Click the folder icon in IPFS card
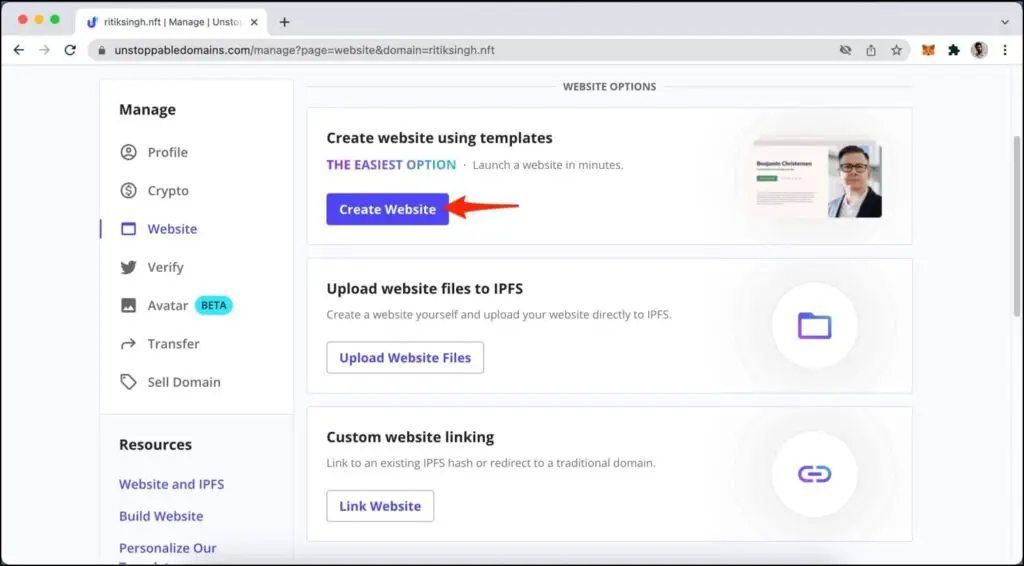Image resolution: width=1024 pixels, height=566 pixels. [814, 326]
